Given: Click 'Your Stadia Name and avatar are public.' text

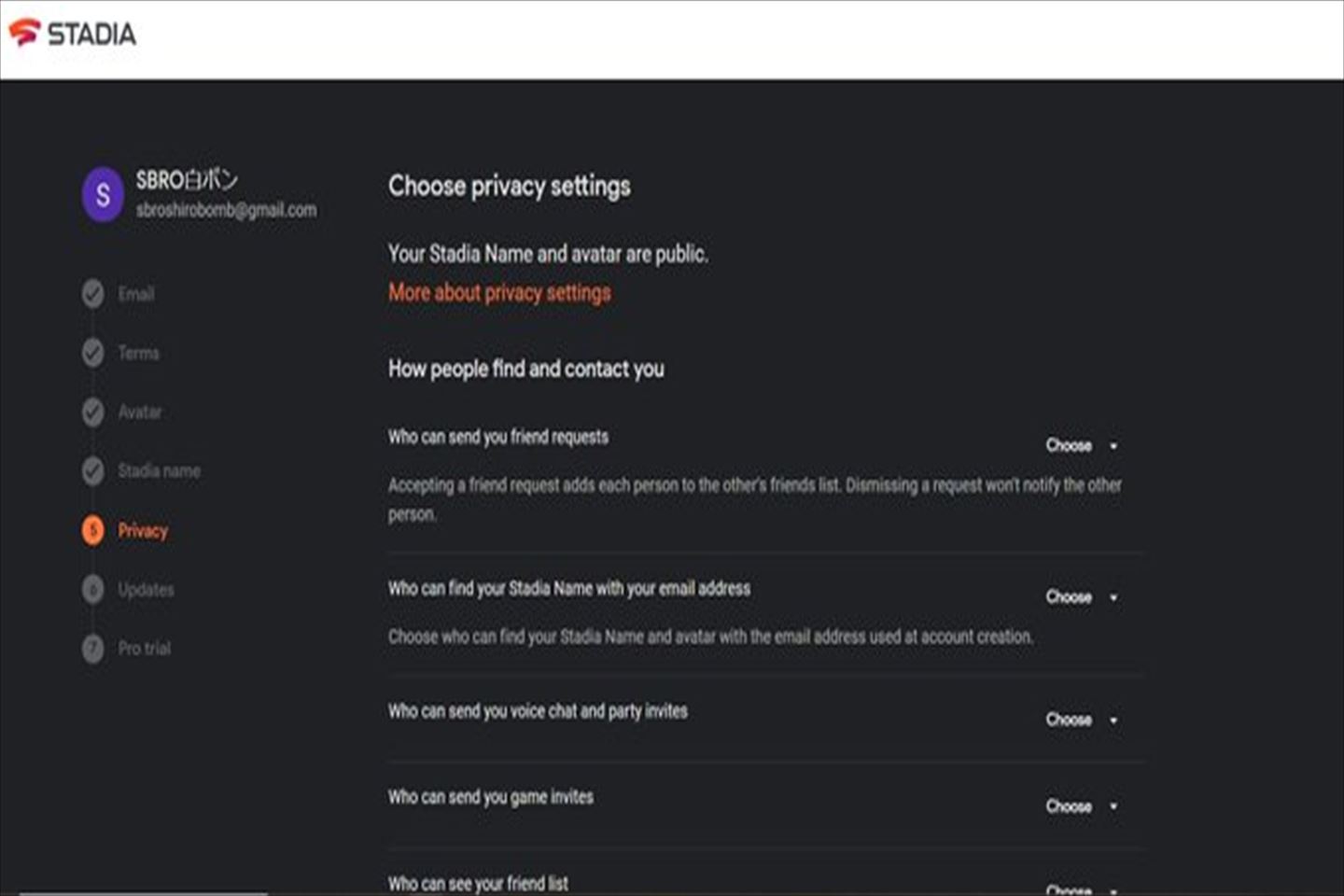Looking at the screenshot, I should coord(548,254).
